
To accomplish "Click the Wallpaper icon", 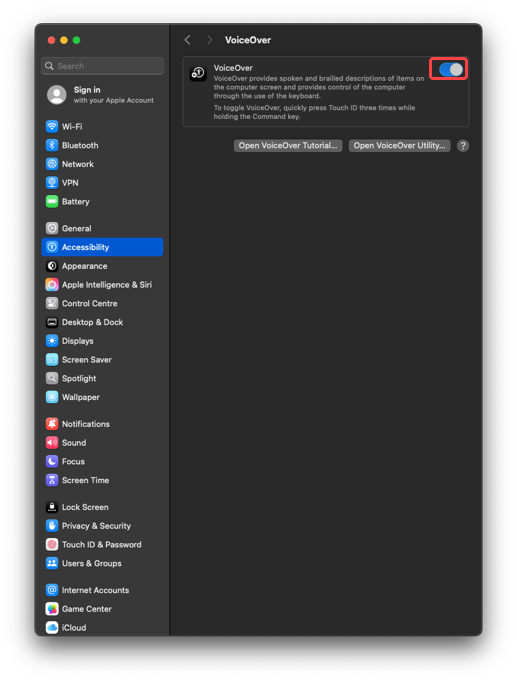I will [x=52, y=397].
